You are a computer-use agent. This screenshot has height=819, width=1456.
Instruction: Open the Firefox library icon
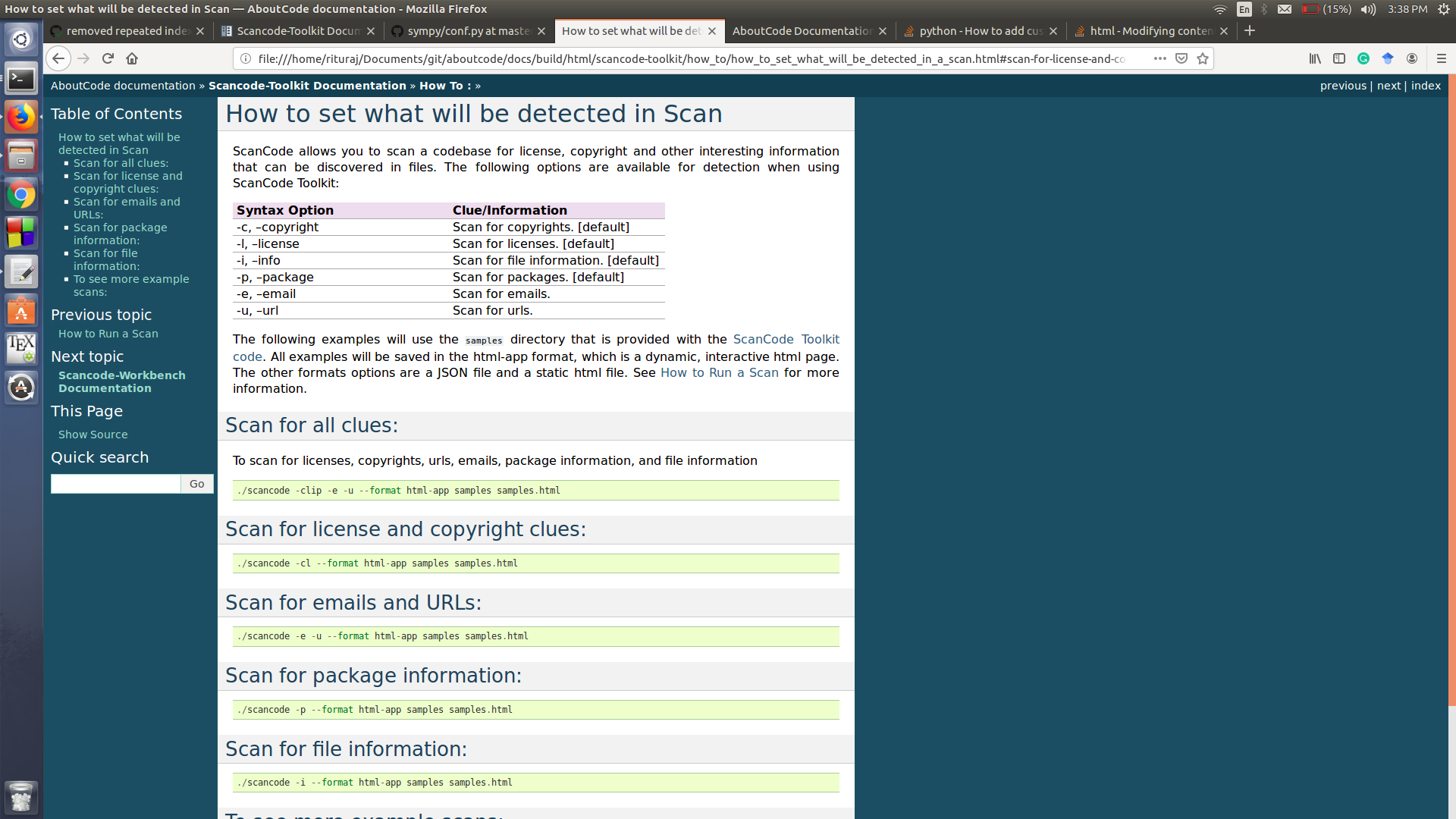point(1315,58)
